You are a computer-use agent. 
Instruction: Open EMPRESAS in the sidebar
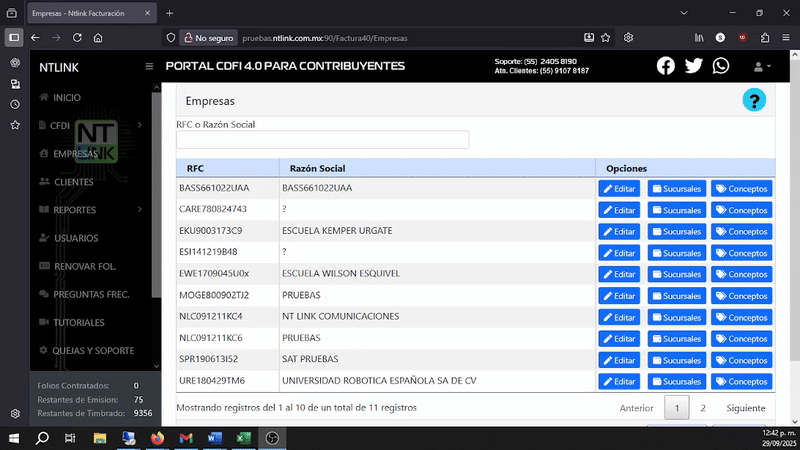75,154
